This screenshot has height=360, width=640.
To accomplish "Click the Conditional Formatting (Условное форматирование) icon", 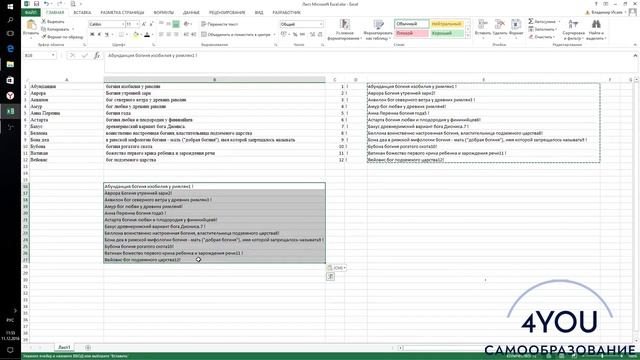I will 344,24.
